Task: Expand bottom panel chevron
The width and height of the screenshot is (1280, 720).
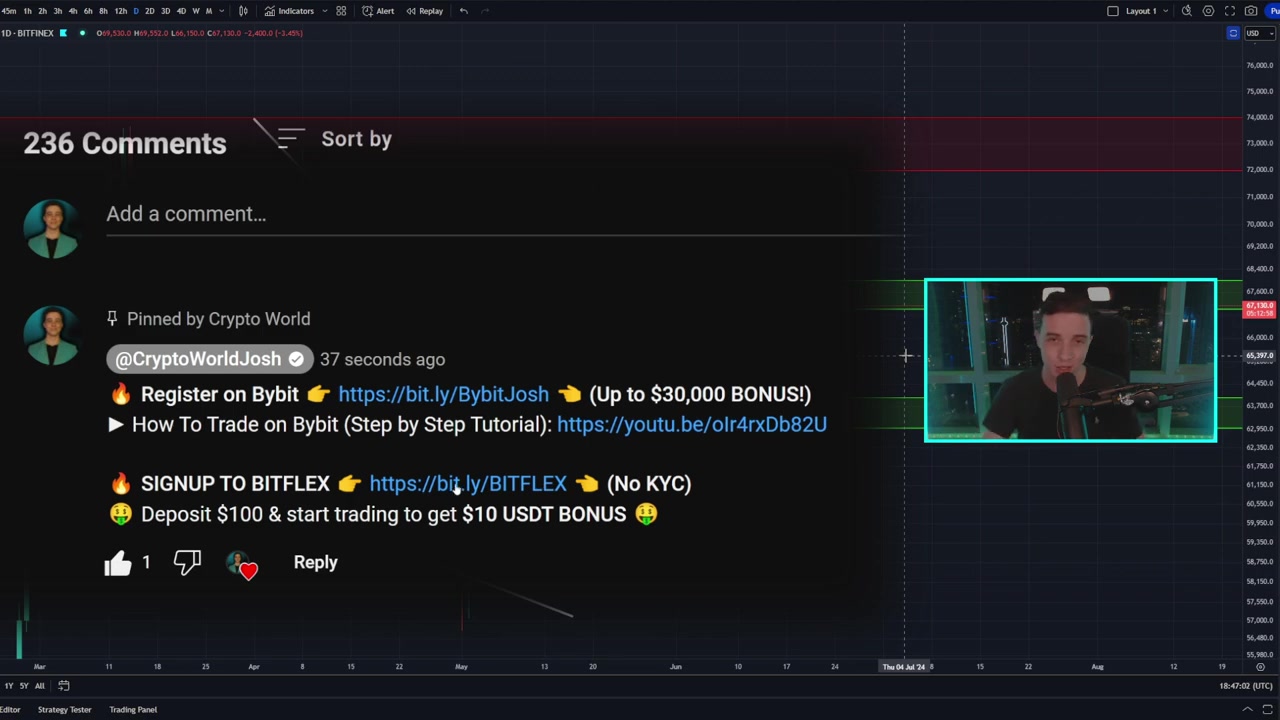Action: (x=1247, y=710)
